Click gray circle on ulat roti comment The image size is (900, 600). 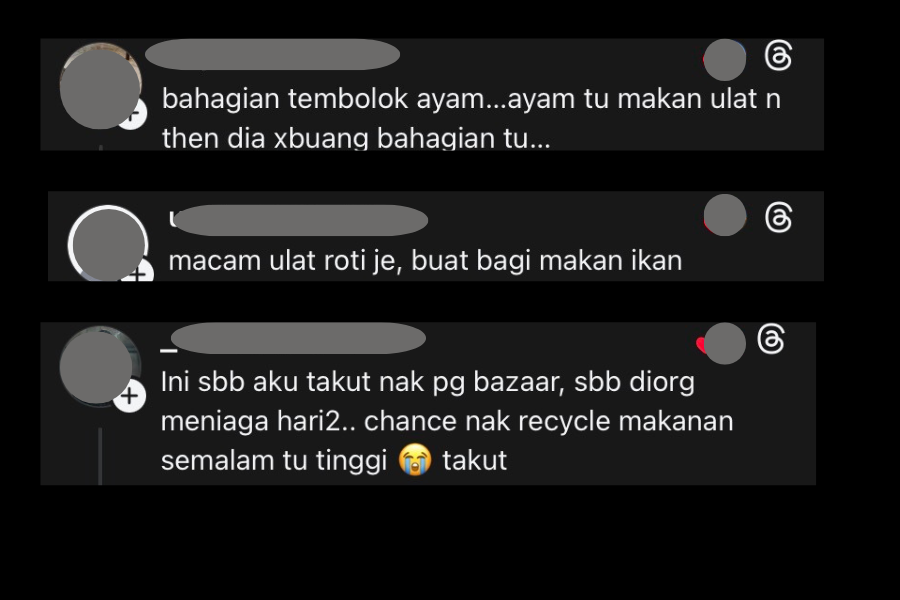[x=725, y=215]
